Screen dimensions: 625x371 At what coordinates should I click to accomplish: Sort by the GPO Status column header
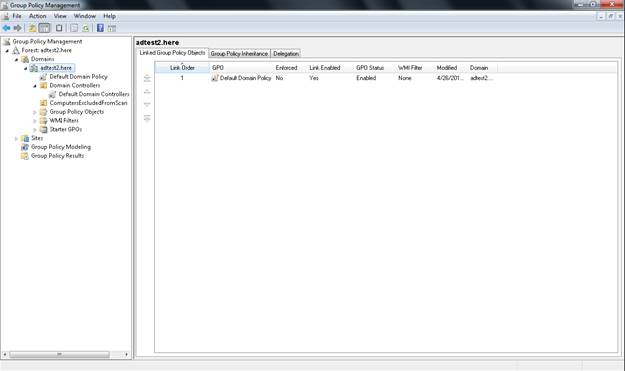click(x=374, y=68)
